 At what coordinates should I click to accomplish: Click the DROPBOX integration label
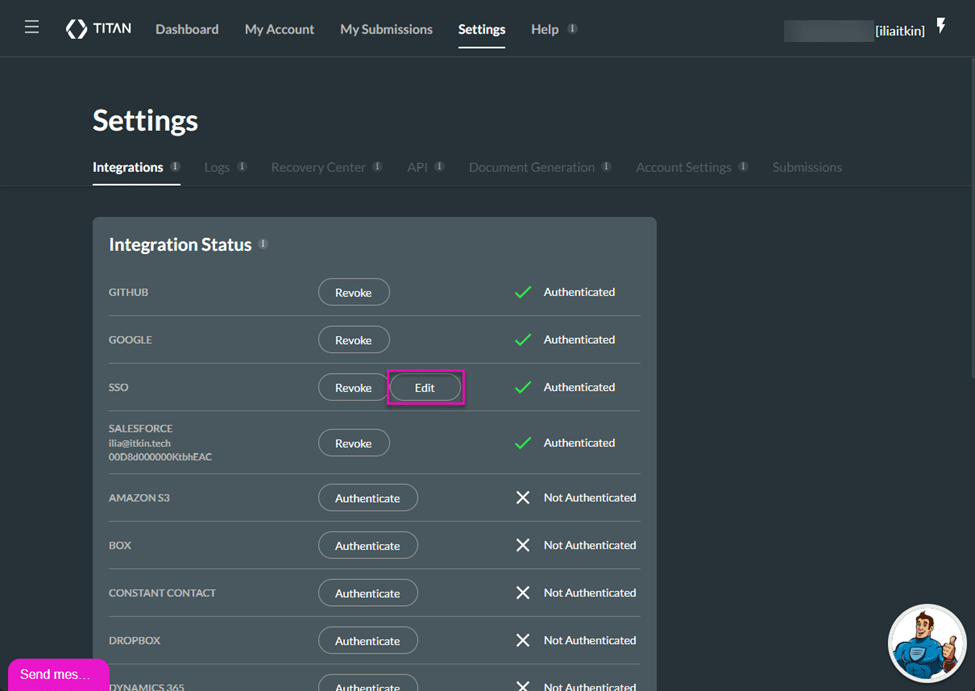tap(134, 641)
